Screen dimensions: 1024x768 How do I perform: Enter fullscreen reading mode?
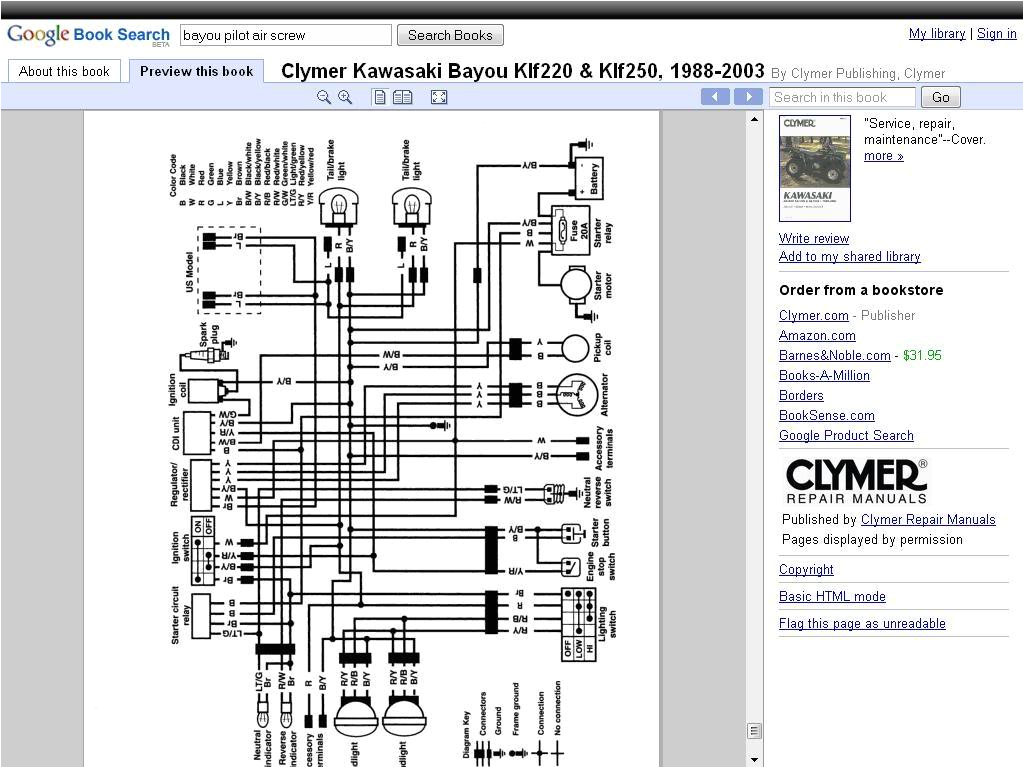[438, 97]
